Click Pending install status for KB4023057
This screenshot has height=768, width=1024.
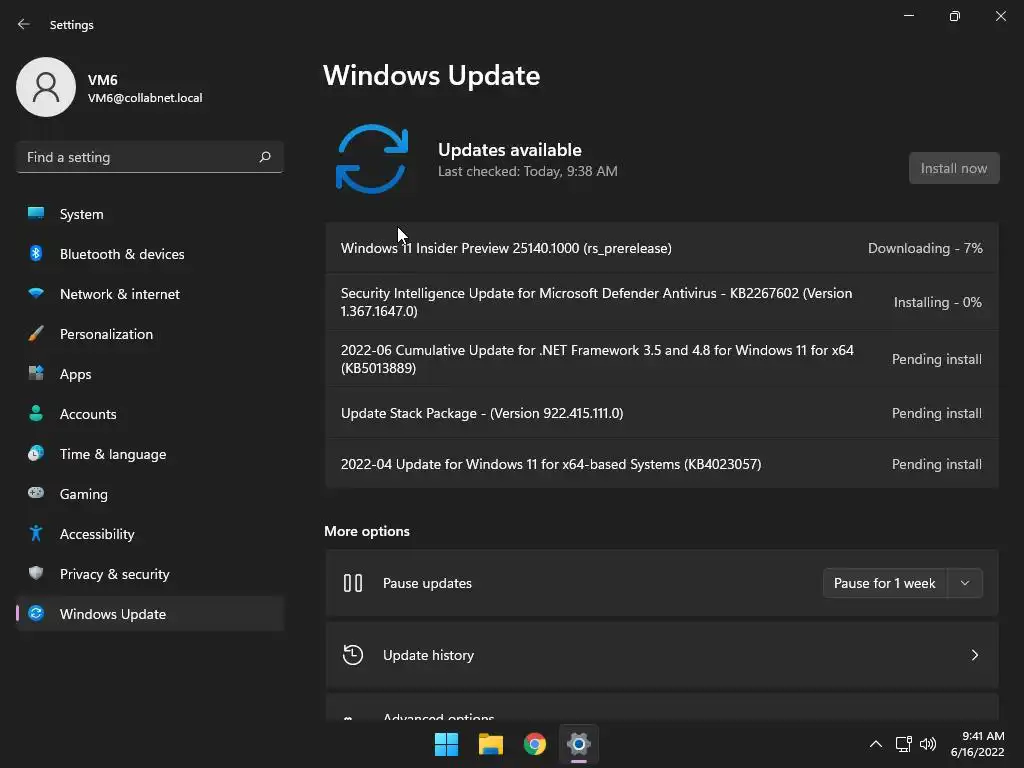coord(936,464)
